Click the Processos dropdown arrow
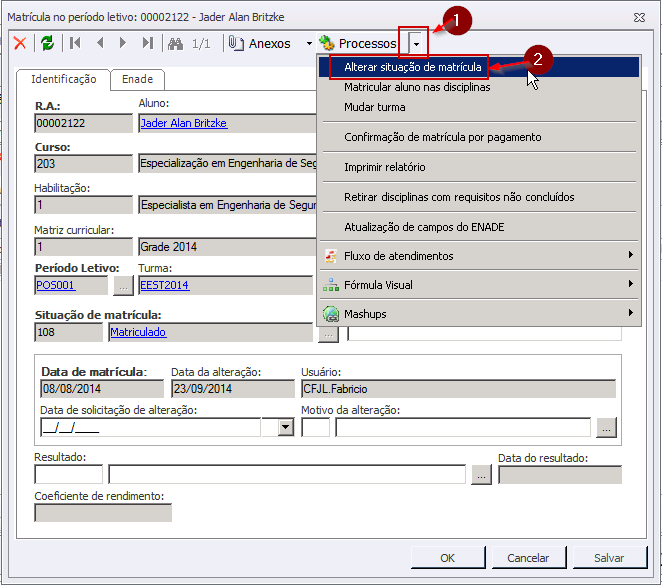662x587 pixels. (416, 44)
